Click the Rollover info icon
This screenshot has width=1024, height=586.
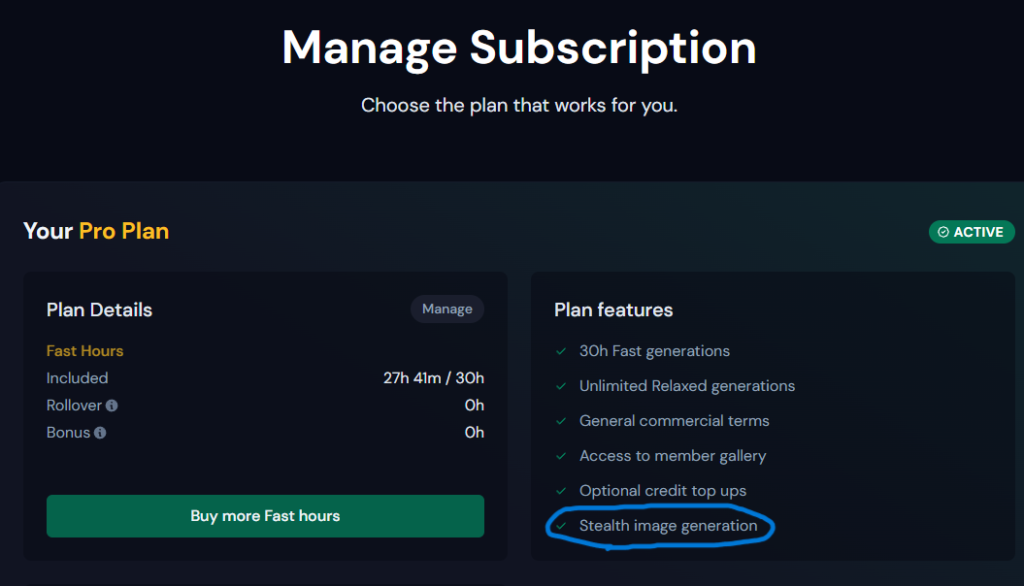(112, 406)
